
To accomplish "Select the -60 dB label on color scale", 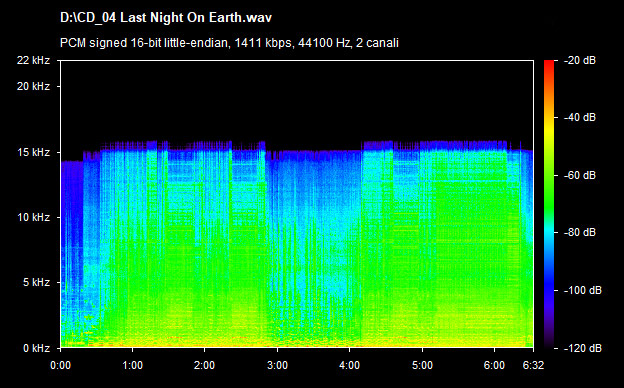I will [580, 175].
